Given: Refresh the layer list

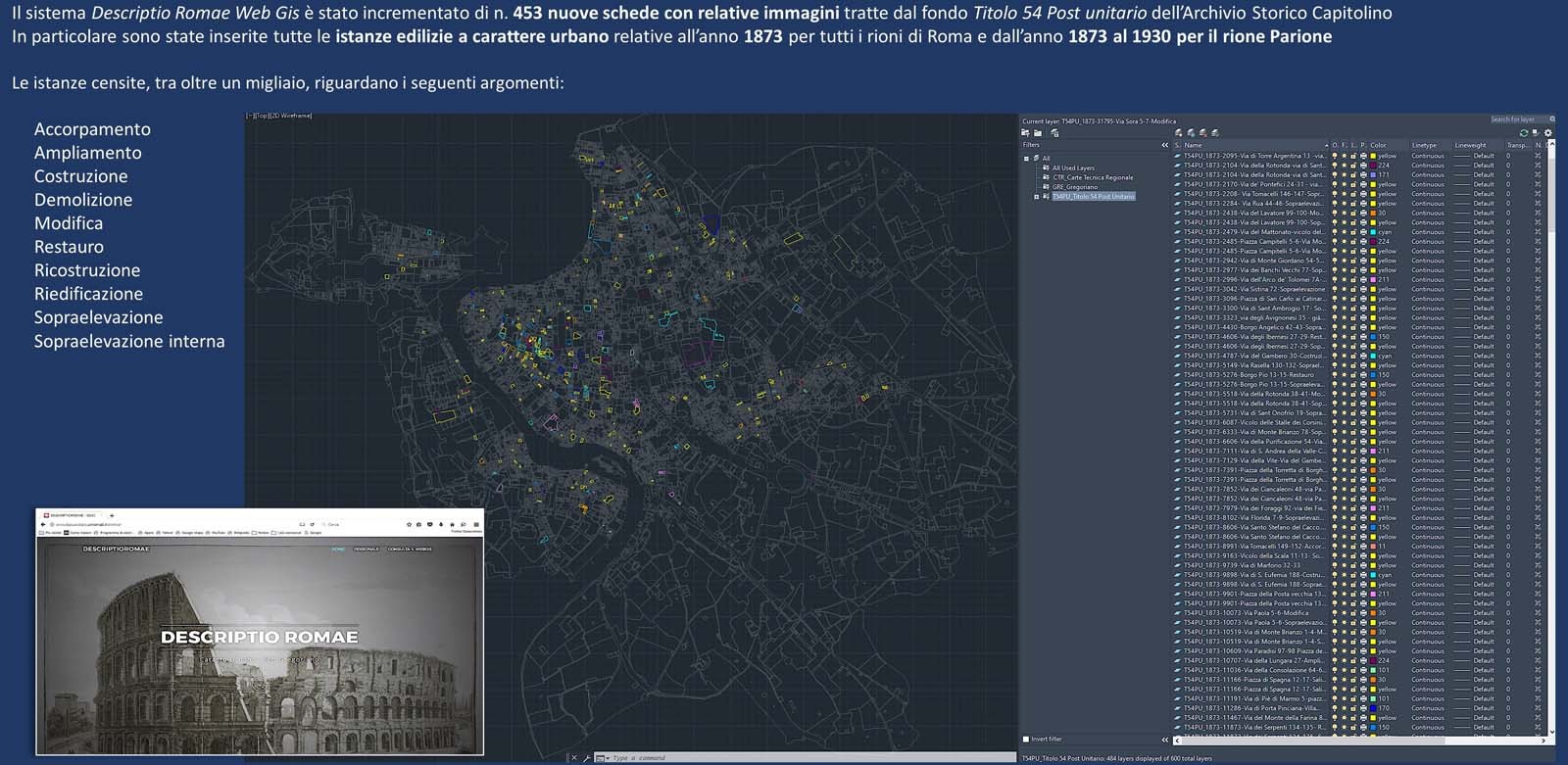Looking at the screenshot, I should click(x=1524, y=132).
